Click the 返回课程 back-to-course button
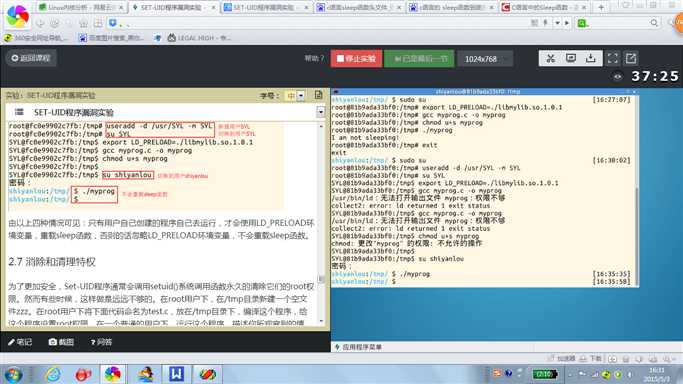 31,58
